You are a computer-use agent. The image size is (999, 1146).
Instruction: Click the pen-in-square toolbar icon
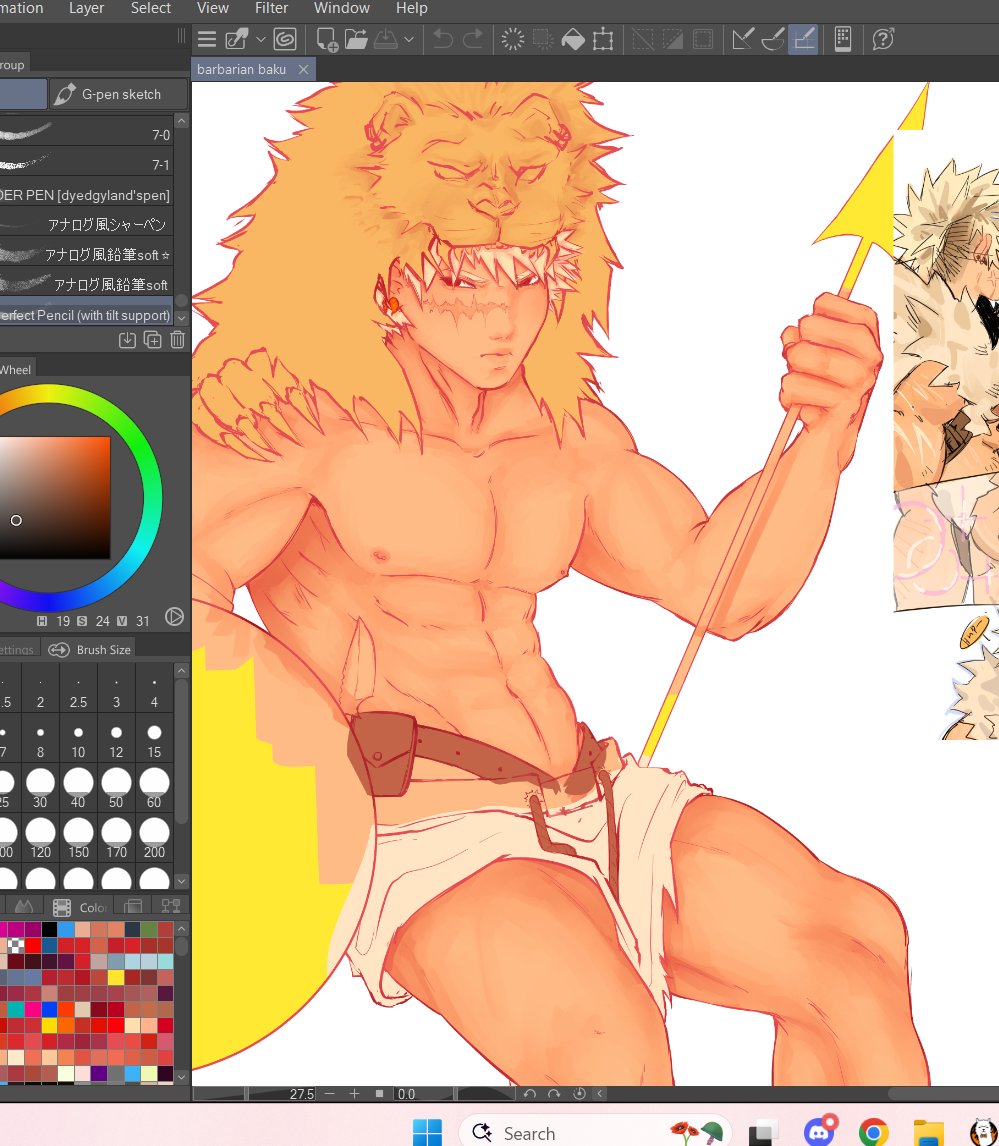237,39
